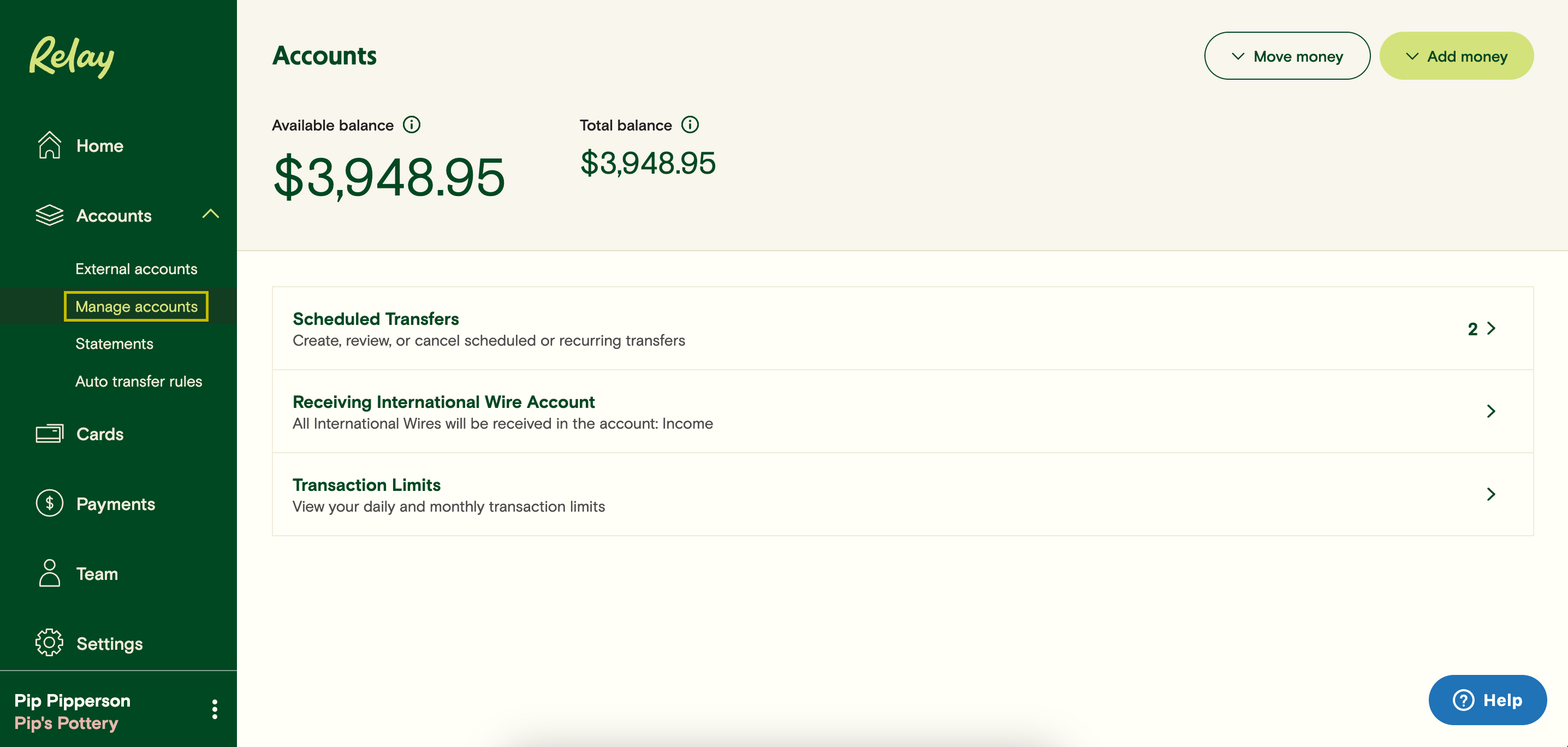This screenshot has height=747, width=1568.
Task: Open the Add money dropdown
Action: point(1456,56)
